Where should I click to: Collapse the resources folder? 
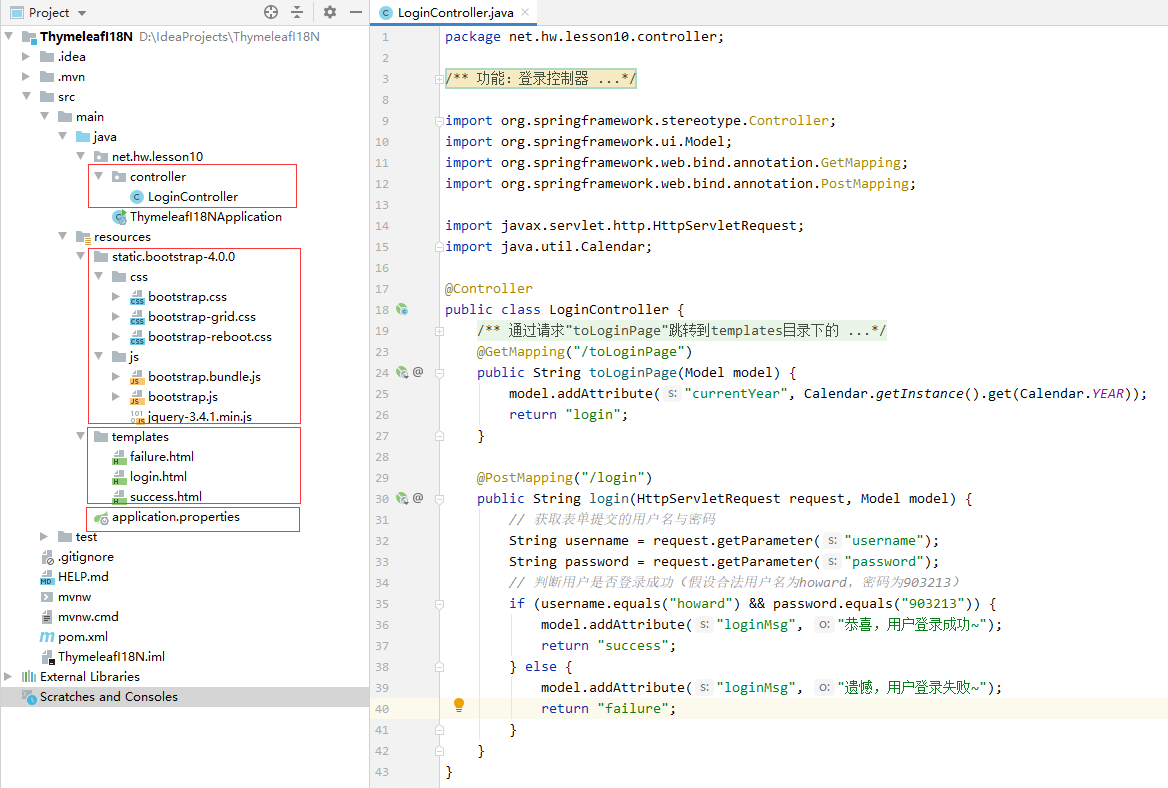click(x=63, y=236)
